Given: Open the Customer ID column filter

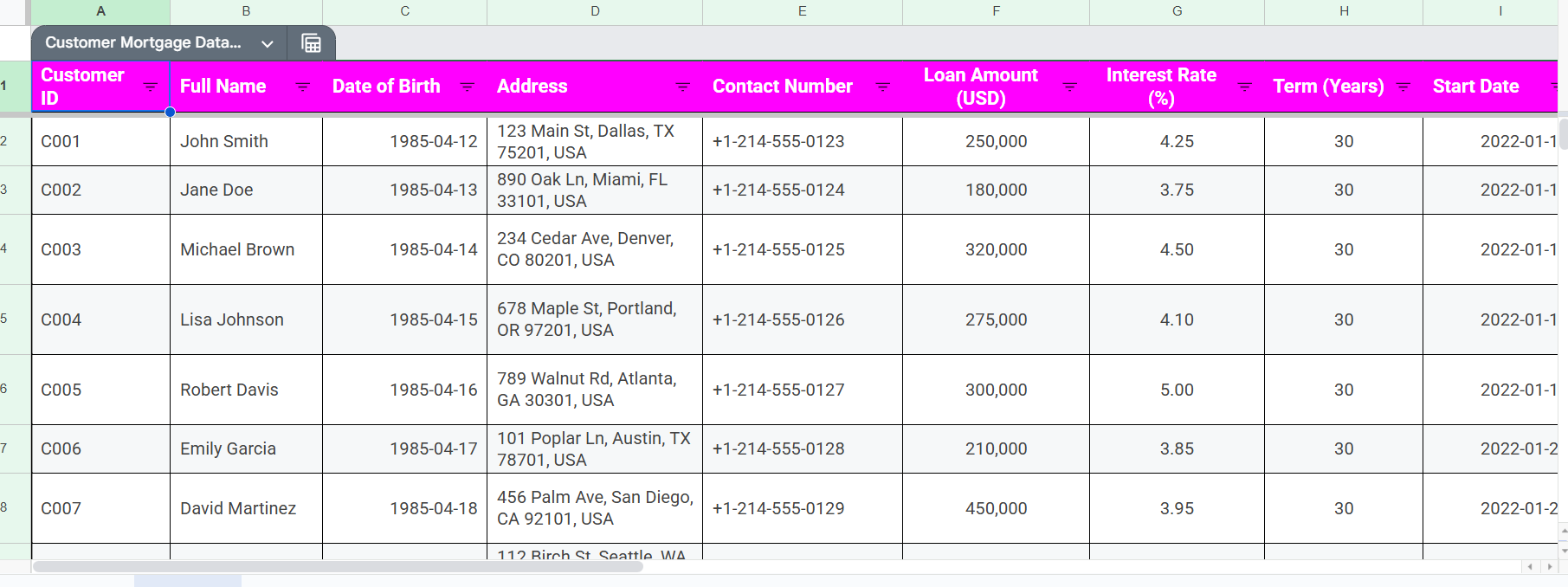Looking at the screenshot, I should click(x=150, y=87).
